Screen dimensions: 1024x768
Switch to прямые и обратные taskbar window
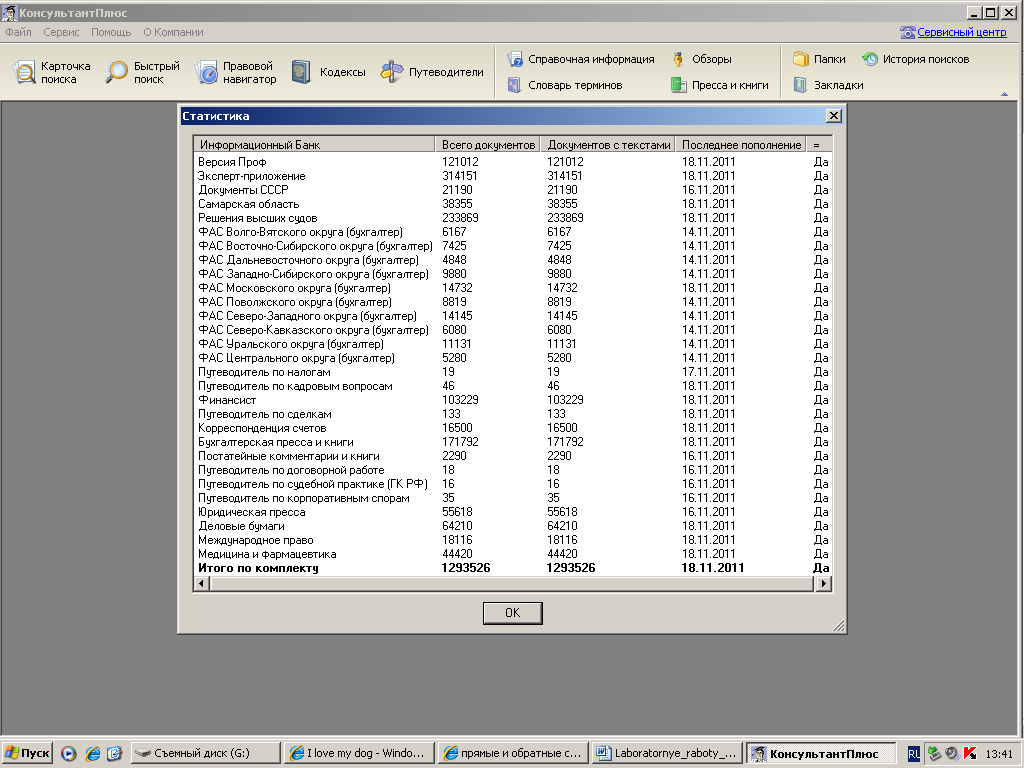(x=513, y=753)
